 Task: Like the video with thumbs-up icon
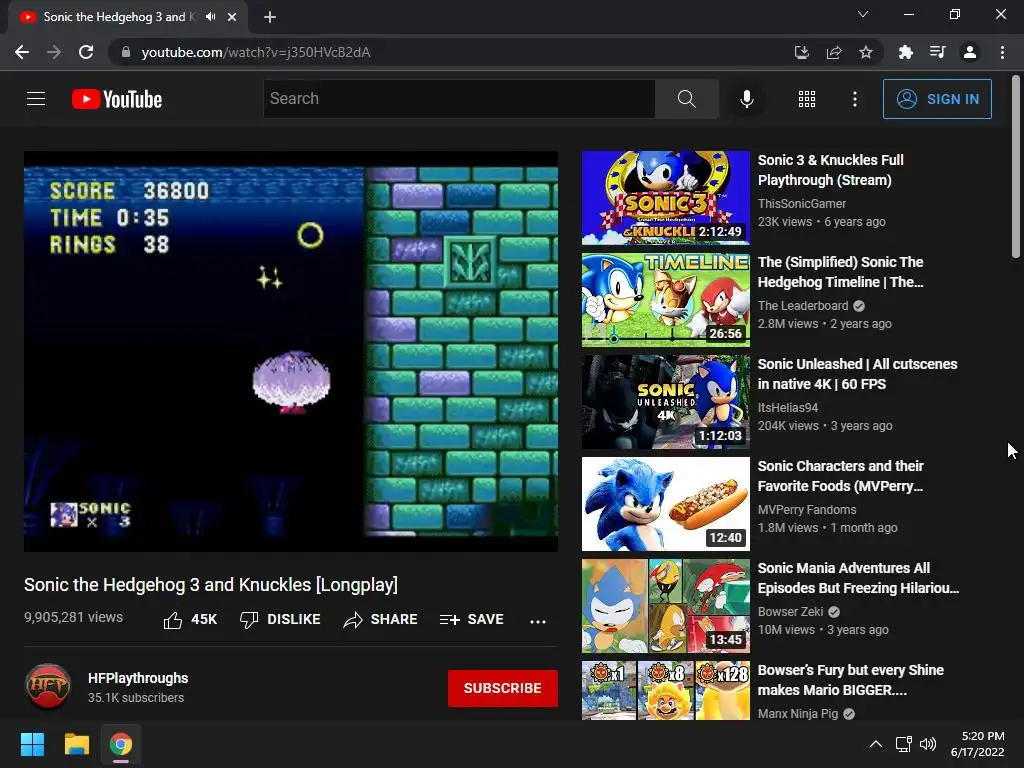coord(172,620)
